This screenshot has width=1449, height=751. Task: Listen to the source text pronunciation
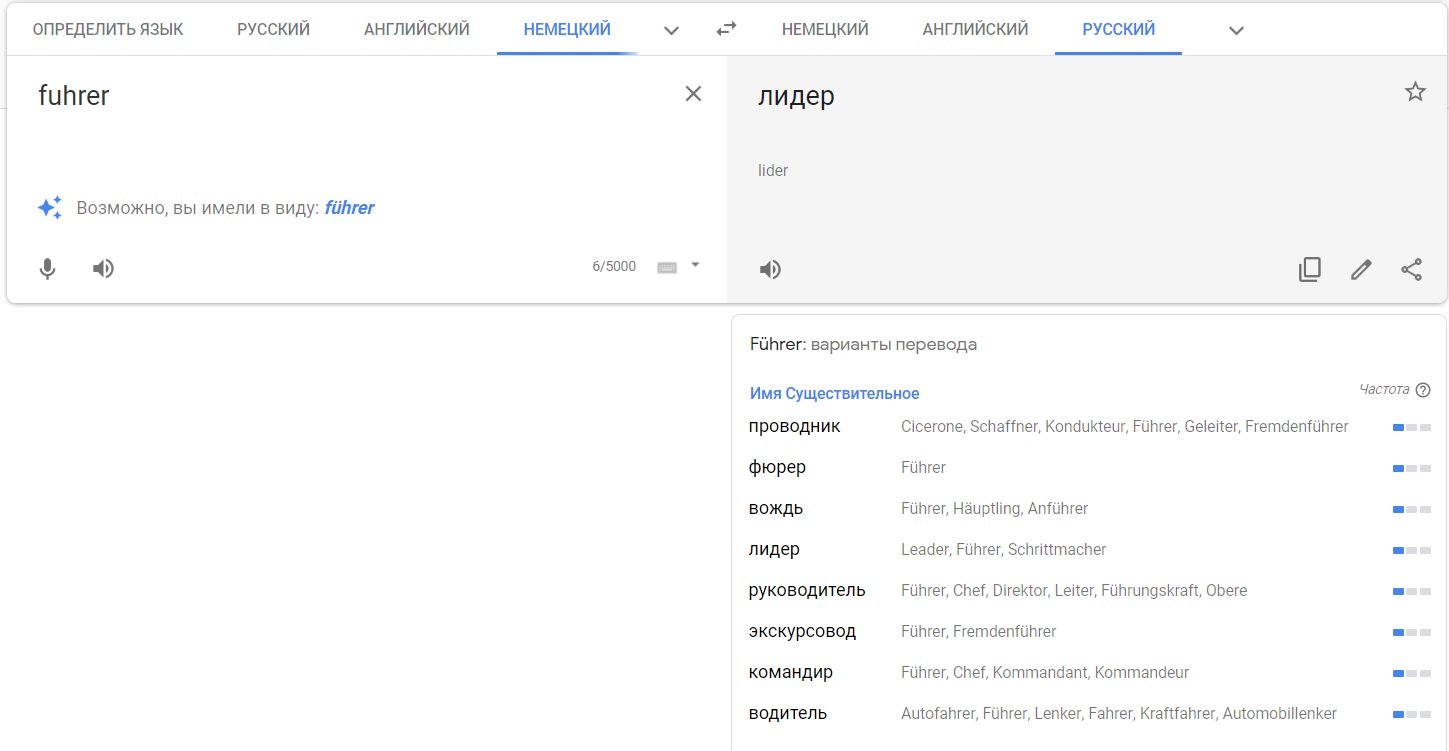click(103, 268)
